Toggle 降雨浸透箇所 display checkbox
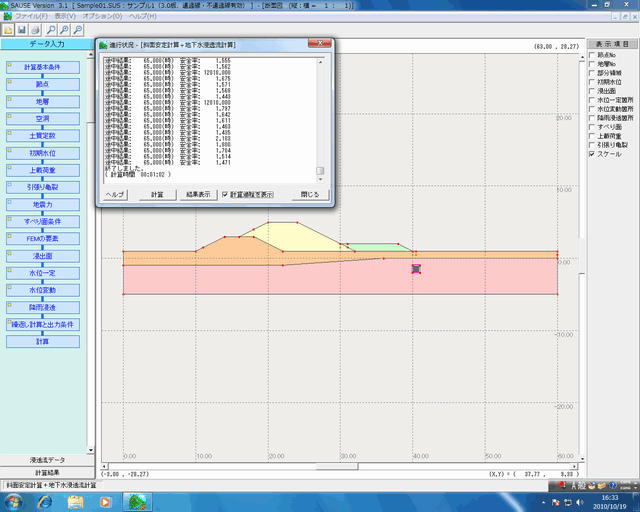Viewport: 640px width, 512px height. coord(592,118)
